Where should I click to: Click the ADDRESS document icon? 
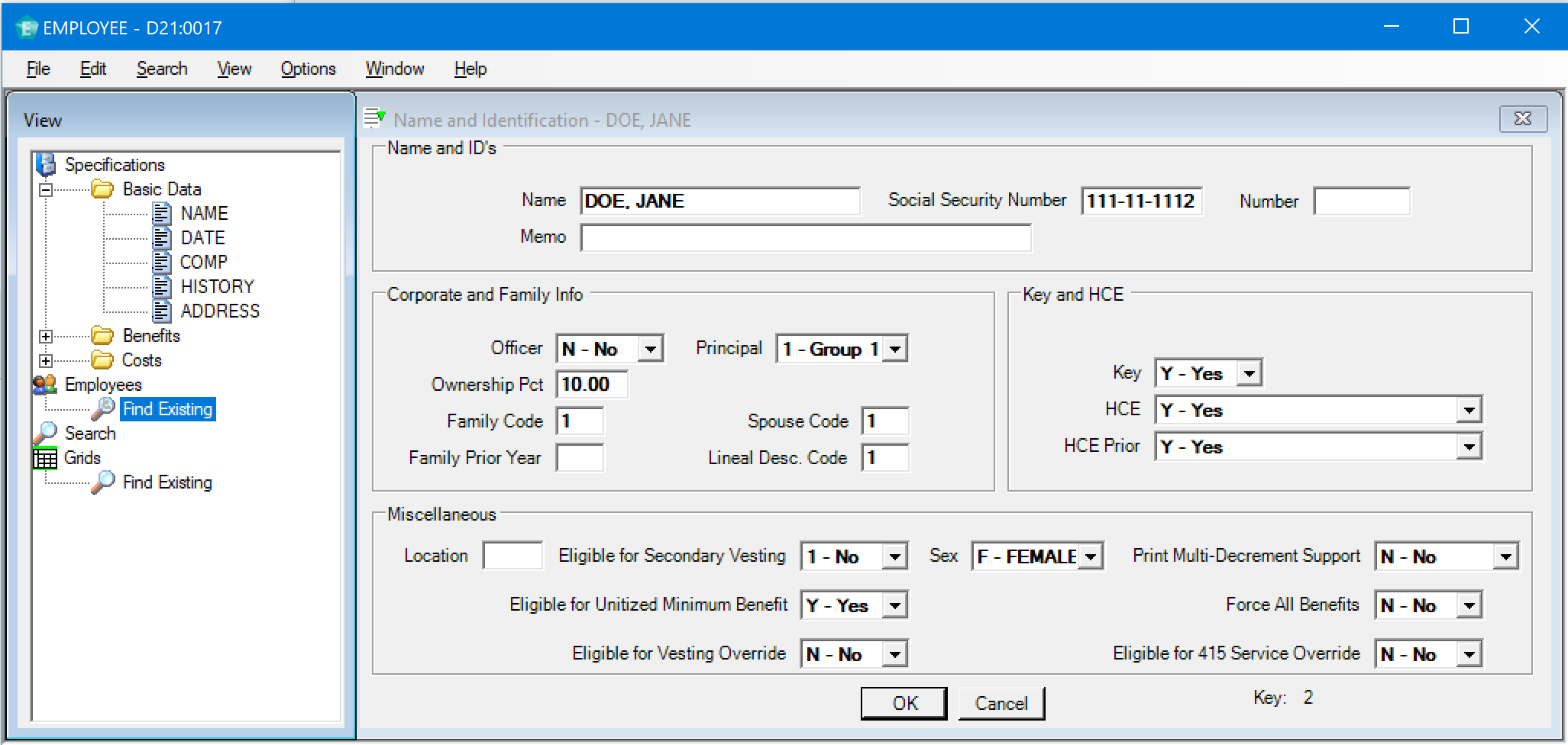coord(162,311)
